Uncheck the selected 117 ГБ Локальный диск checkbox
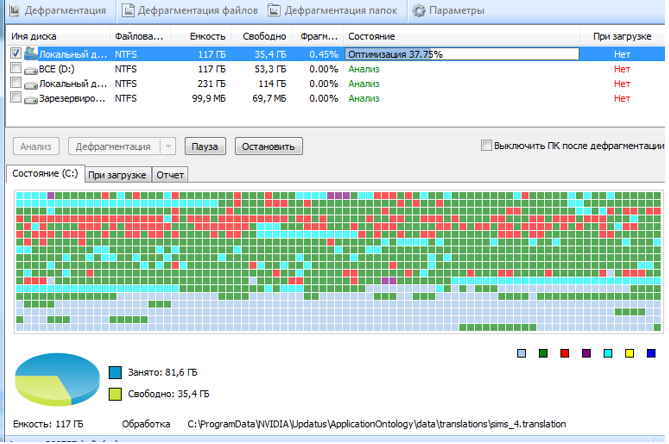 [16, 53]
